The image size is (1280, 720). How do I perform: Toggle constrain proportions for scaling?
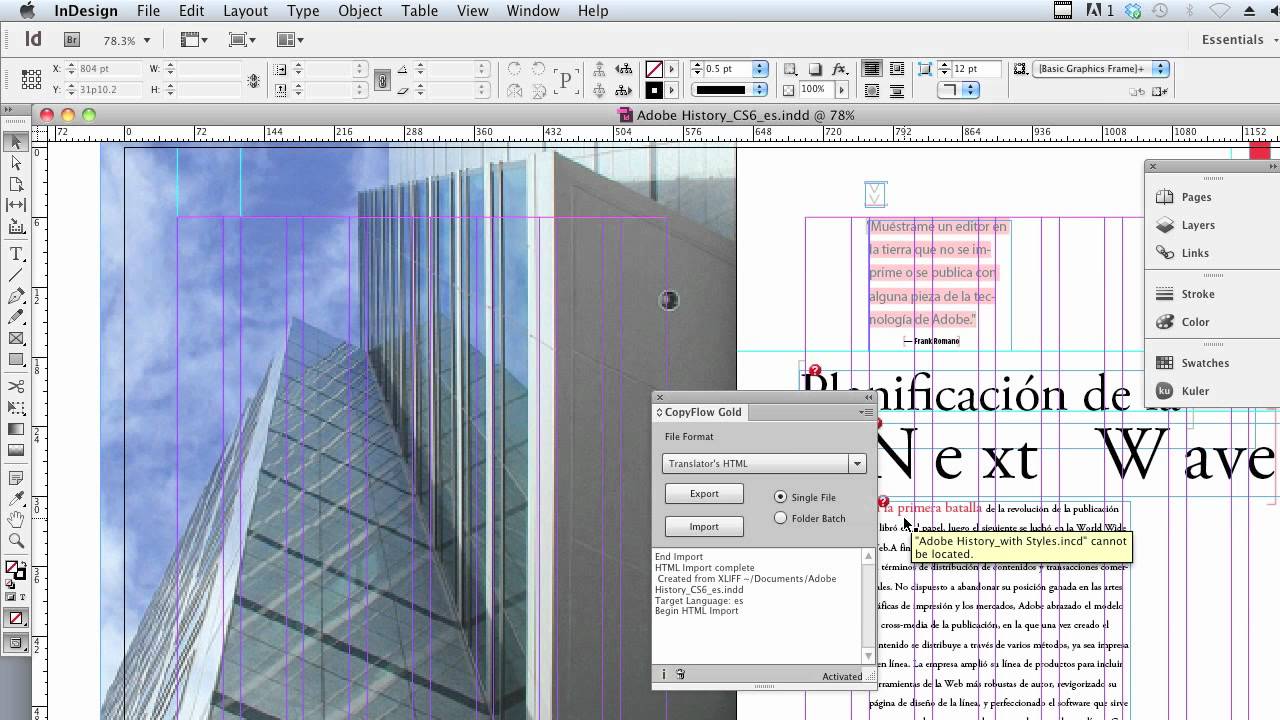coord(382,79)
